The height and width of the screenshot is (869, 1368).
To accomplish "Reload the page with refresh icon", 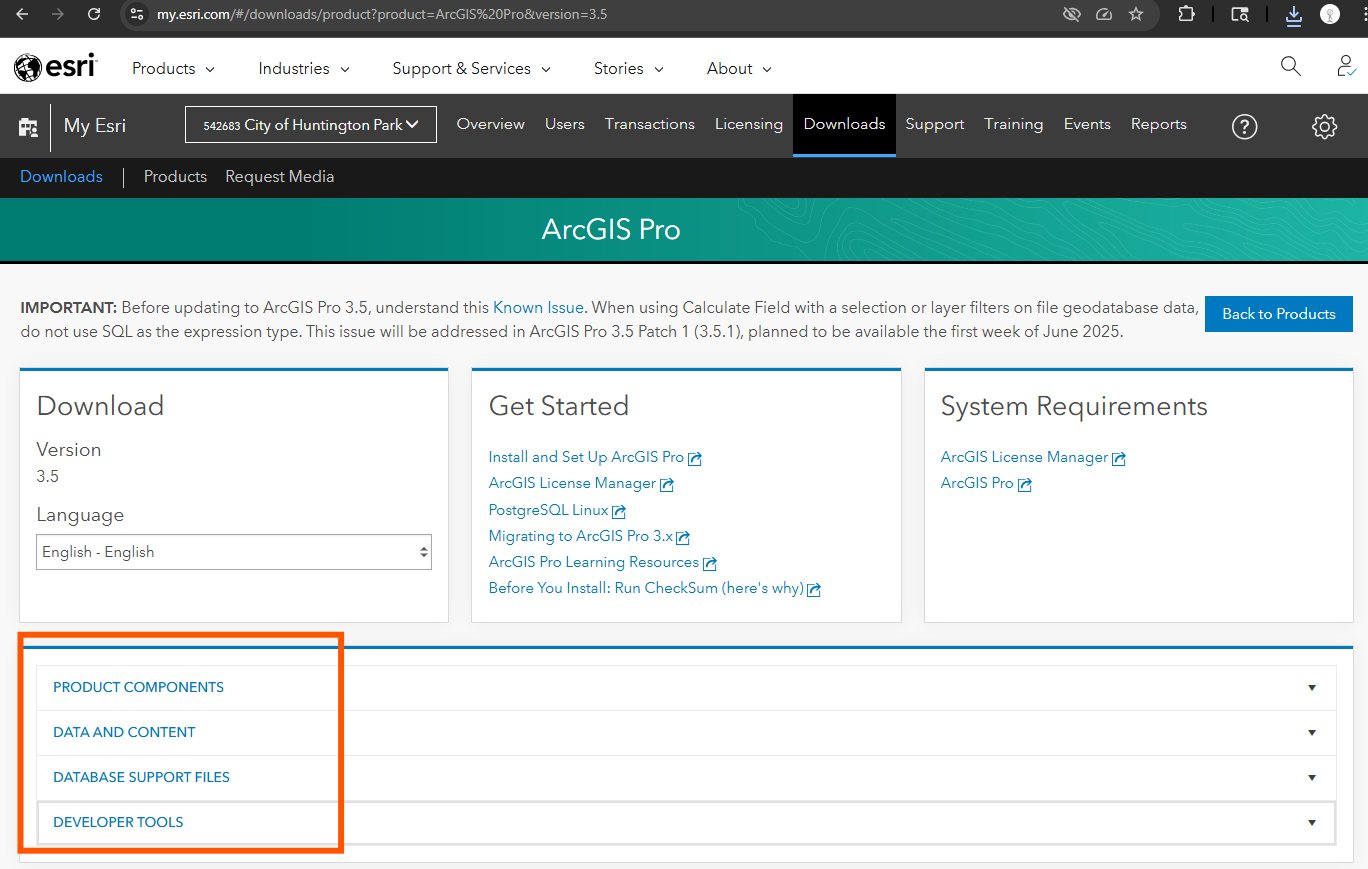I will [x=94, y=14].
